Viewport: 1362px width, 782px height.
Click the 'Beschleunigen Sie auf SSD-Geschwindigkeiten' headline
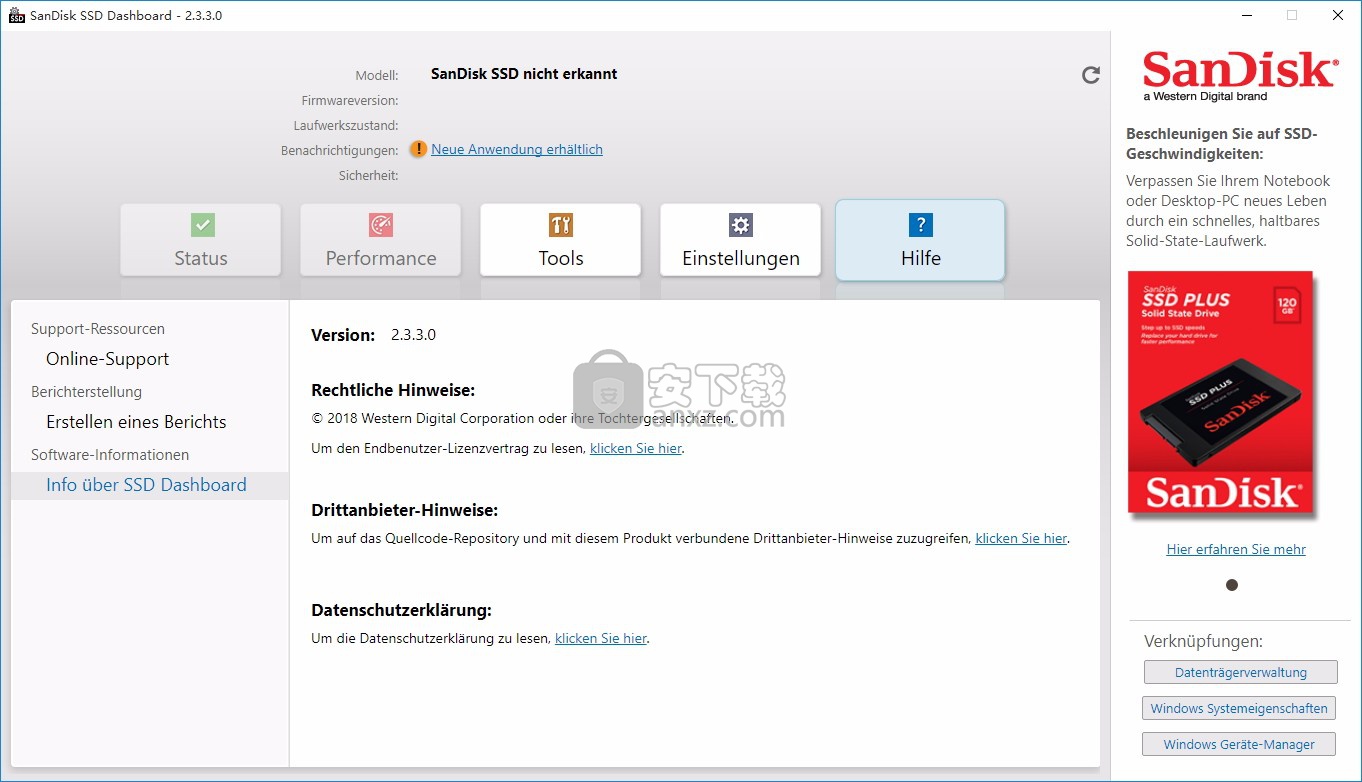[x=1222, y=144]
